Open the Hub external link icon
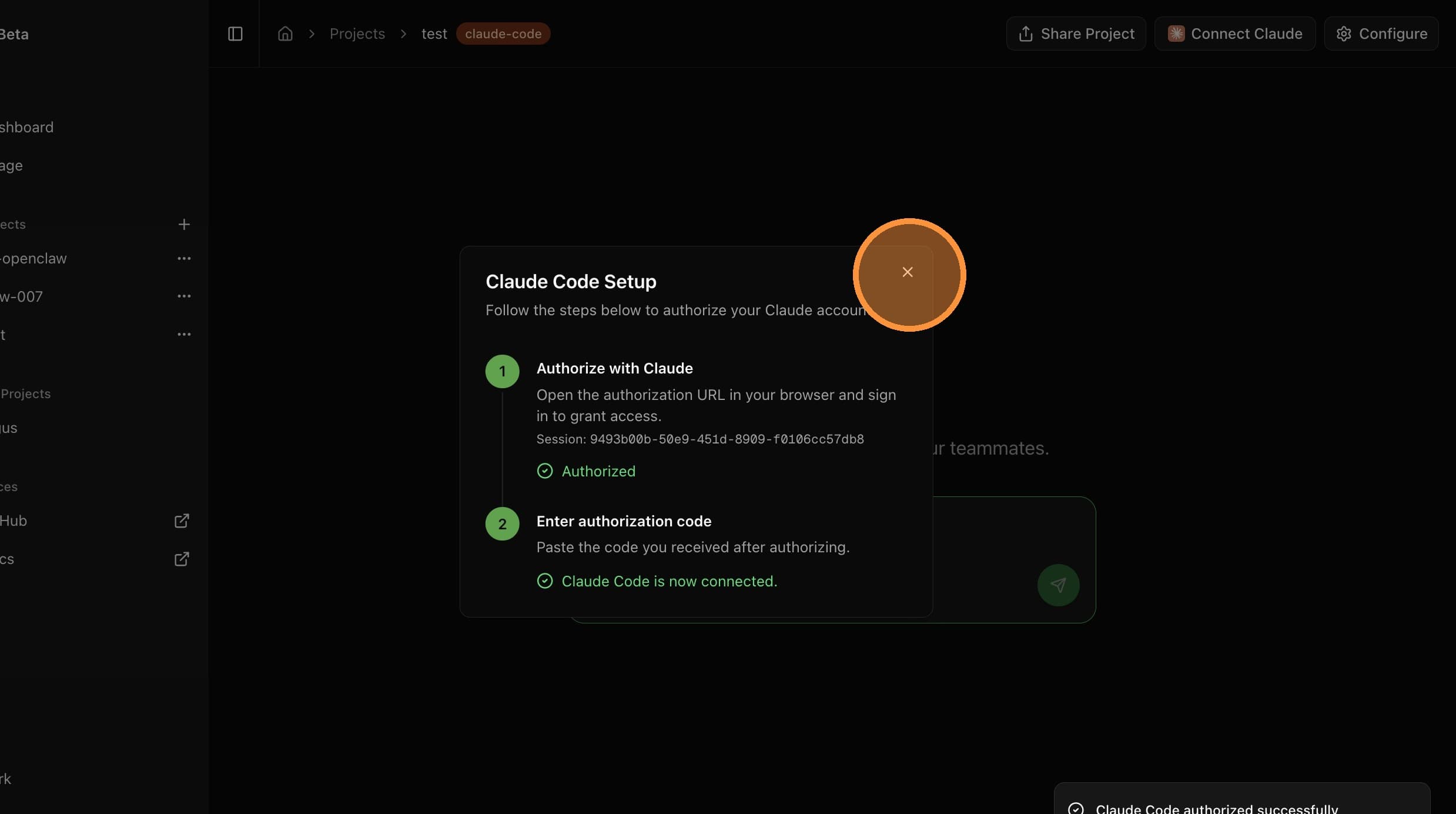This screenshot has width=1456, height=814. tap(182, 521)
